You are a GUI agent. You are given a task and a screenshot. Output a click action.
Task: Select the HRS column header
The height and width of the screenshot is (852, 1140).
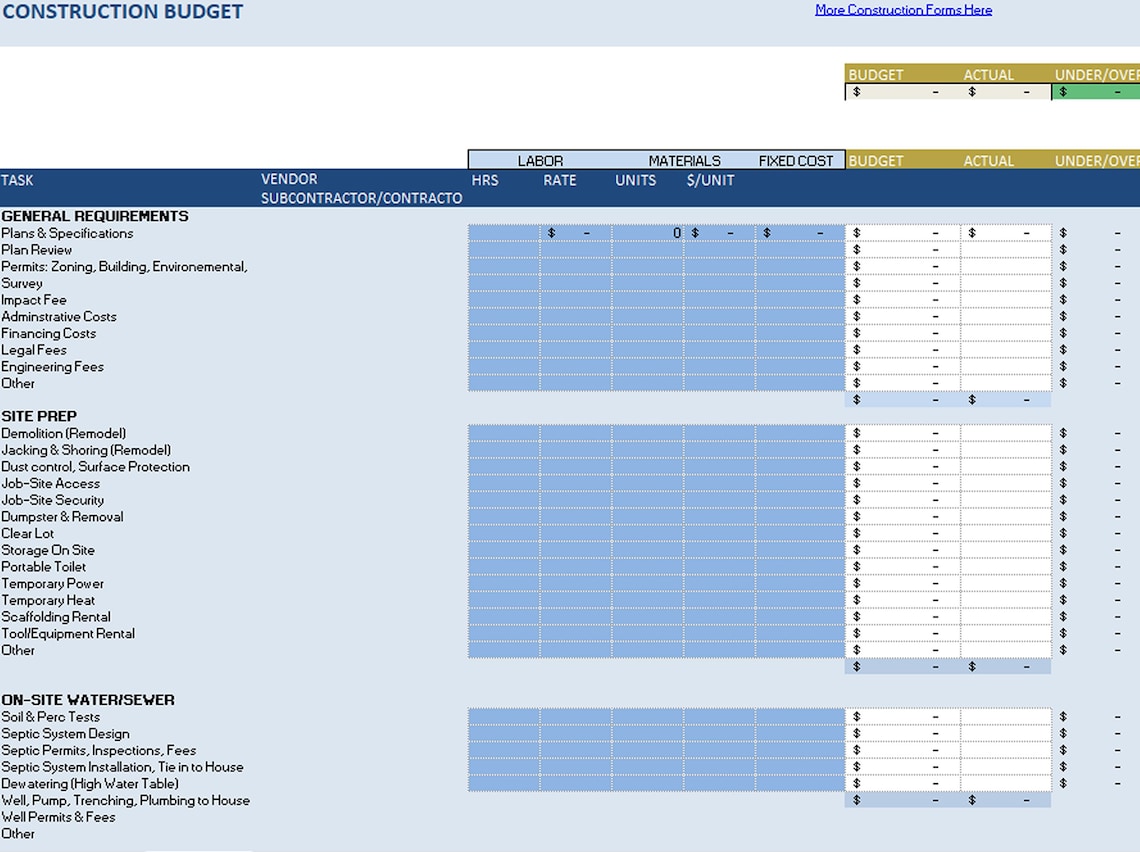[485, 180]
